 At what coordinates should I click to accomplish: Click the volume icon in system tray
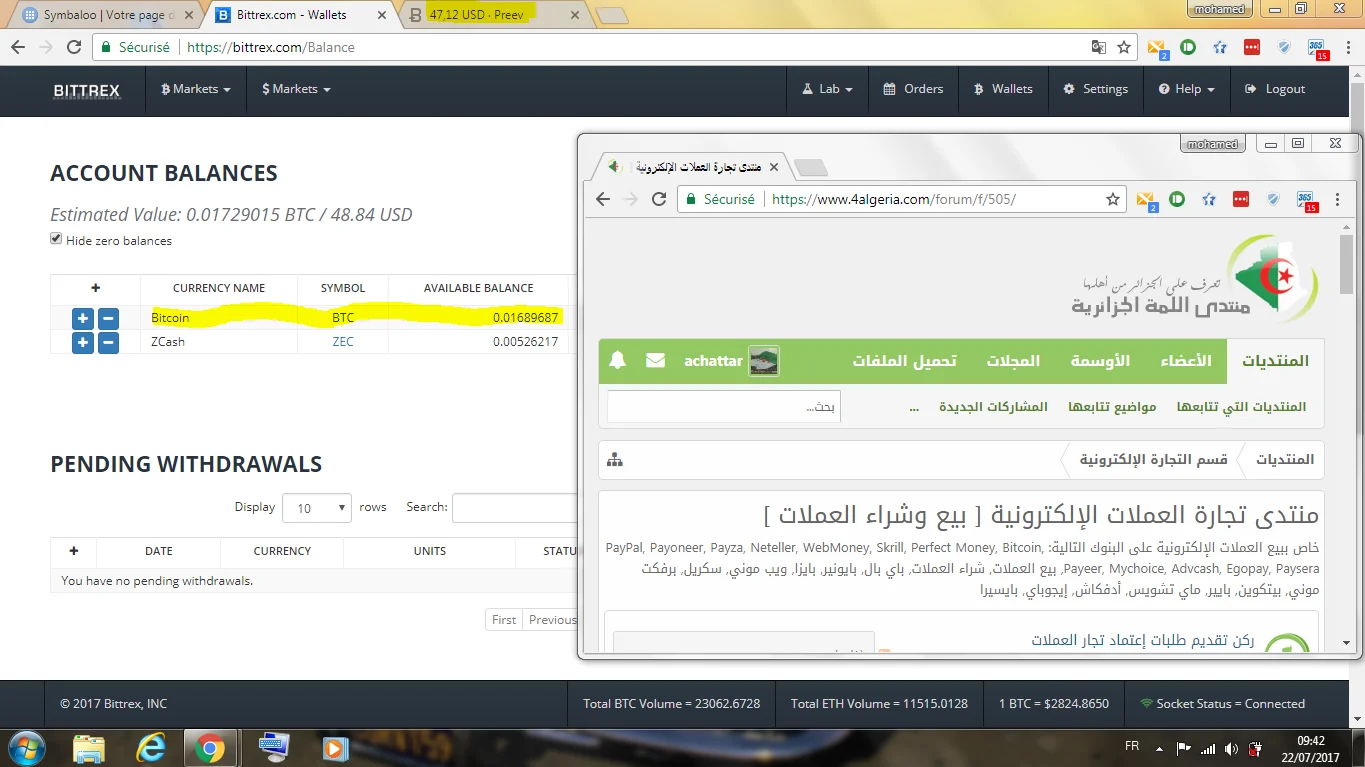click(1231, 748)
